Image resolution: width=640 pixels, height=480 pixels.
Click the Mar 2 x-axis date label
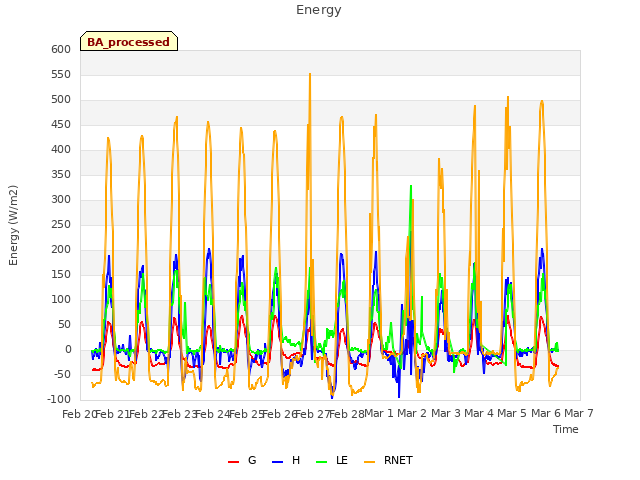pyautogui.click(x=412, y=414)
